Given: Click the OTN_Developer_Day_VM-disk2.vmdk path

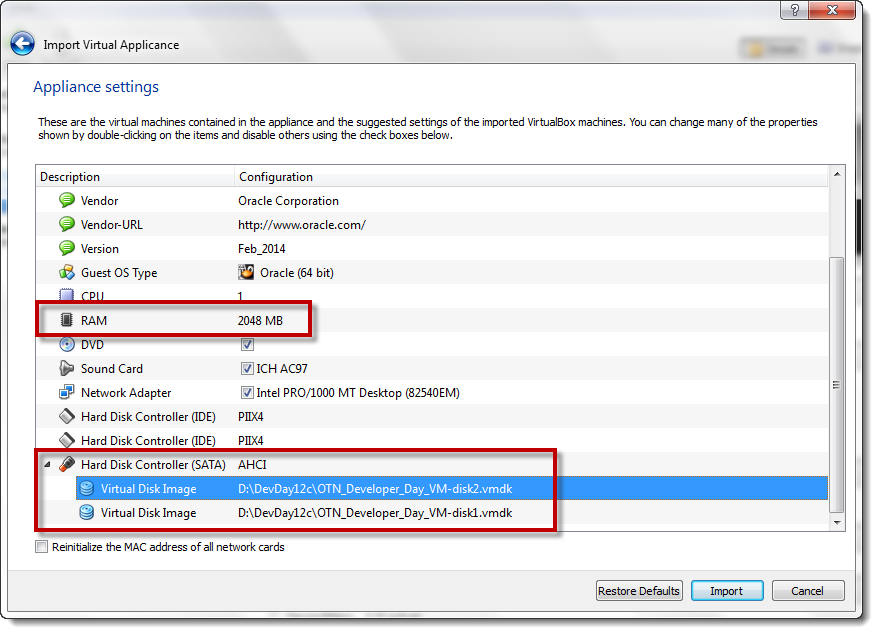Looking at the screenshot, I should coord(375,489).
